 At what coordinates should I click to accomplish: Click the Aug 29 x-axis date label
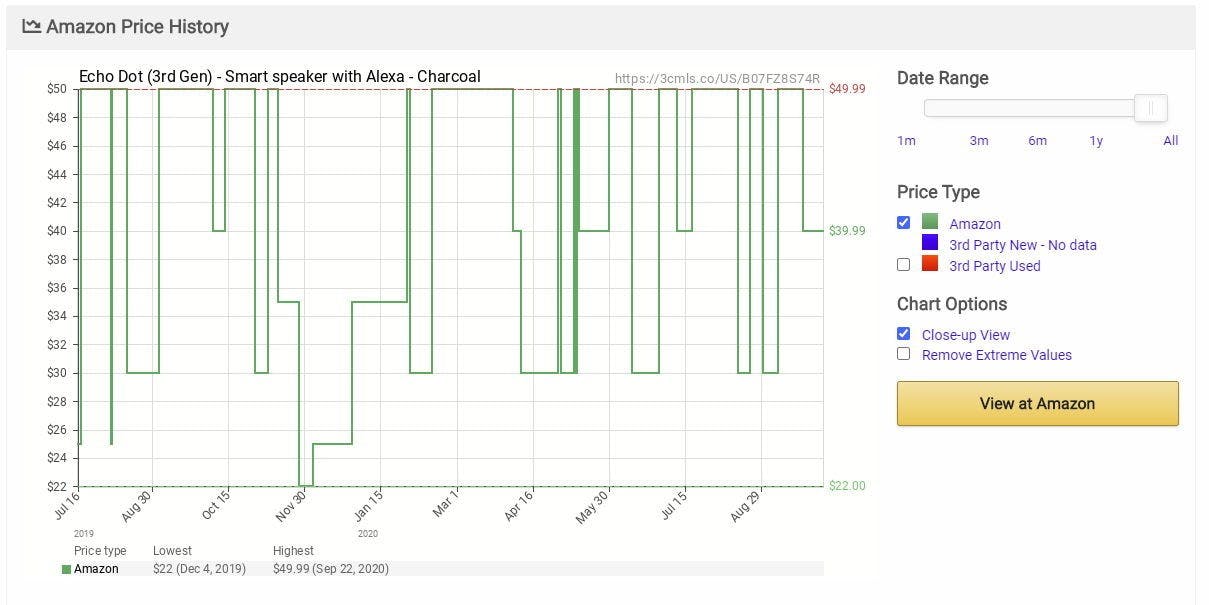pyautogui.click(x=747, y=507)
